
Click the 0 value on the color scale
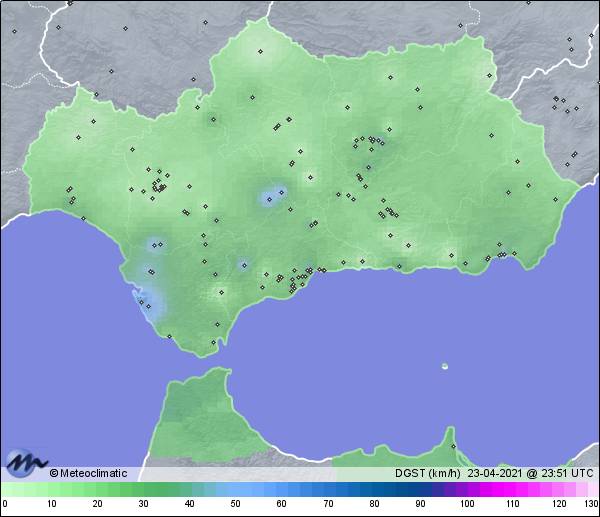click(x=5, y=504)
